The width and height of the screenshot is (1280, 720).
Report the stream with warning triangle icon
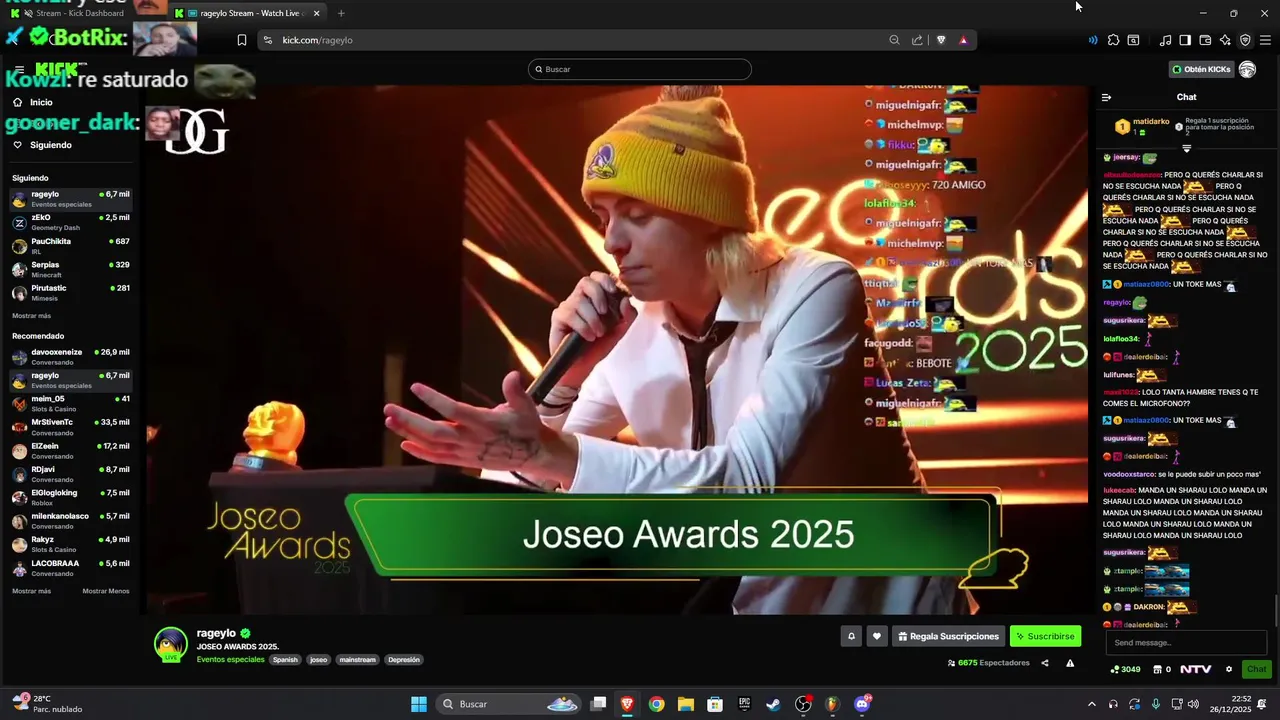click(1070, 663)
